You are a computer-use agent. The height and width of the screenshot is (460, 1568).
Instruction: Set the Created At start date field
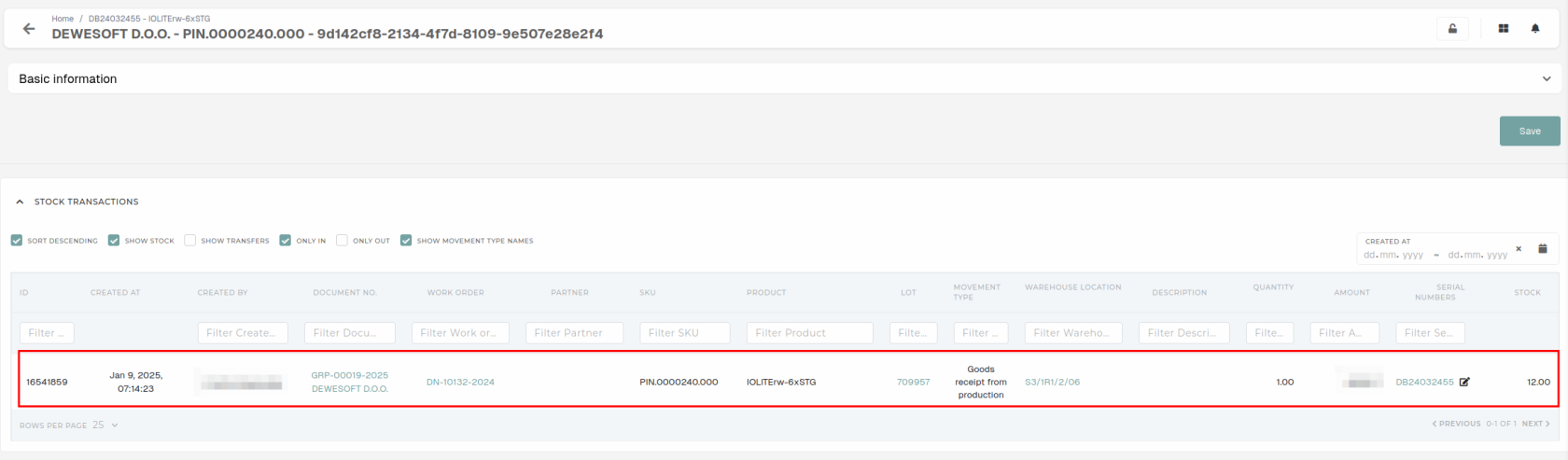click(x=1393, y=255)
